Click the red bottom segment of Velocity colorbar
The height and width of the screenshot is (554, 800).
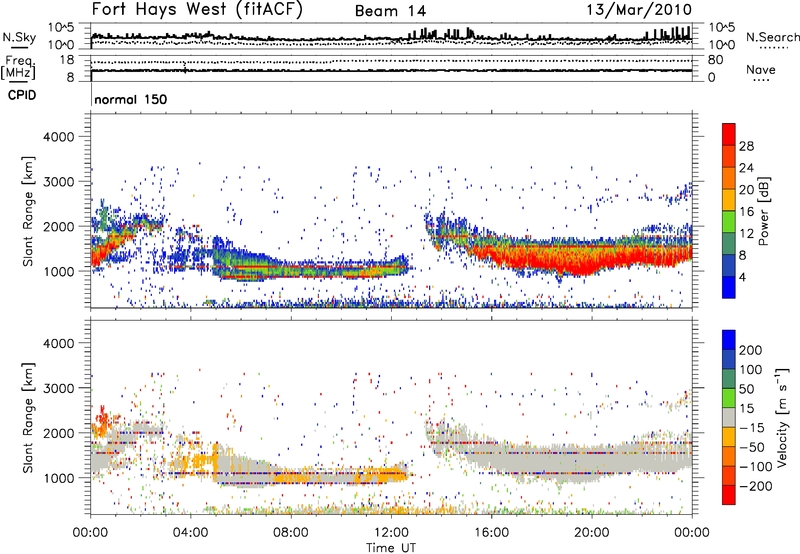[729, 495]
